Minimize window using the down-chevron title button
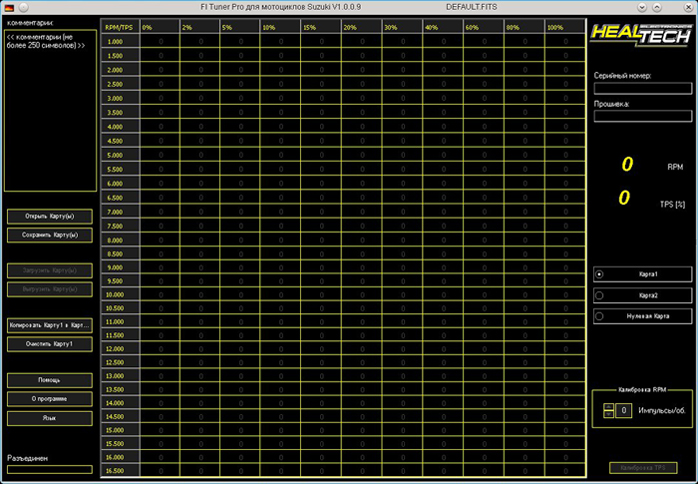Viewport: 698px width, 484px height. point(642,8)
